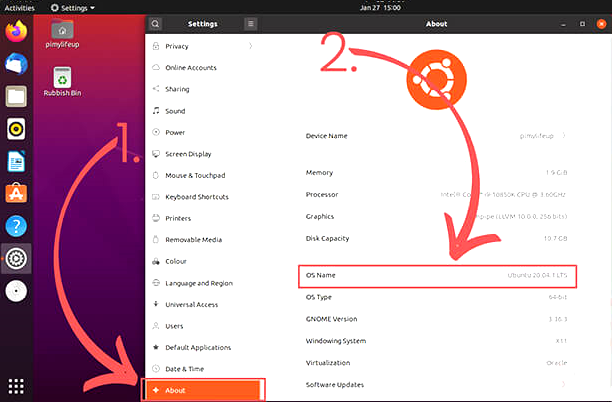Image resolution: width=612 pixels, height=415 pixels.
Task: Minimize the Settings window
Action: (x=563, y=24)
